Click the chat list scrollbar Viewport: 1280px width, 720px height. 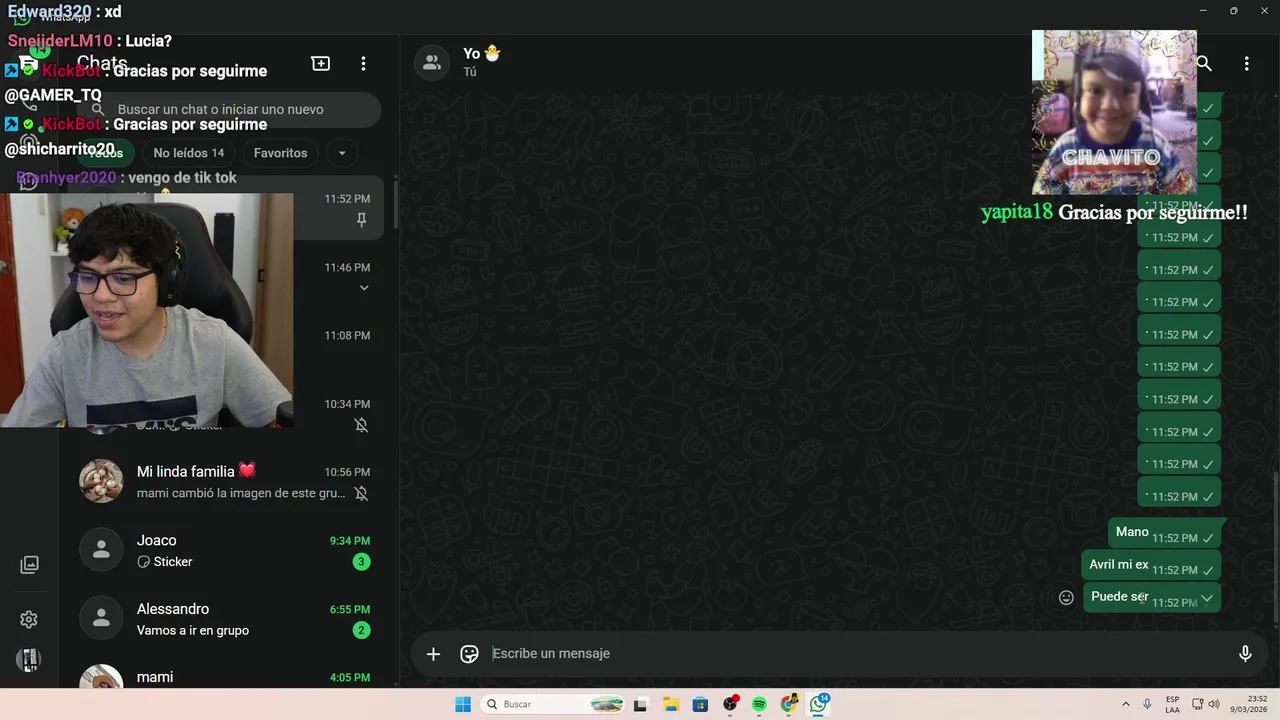tap(395, 205)
